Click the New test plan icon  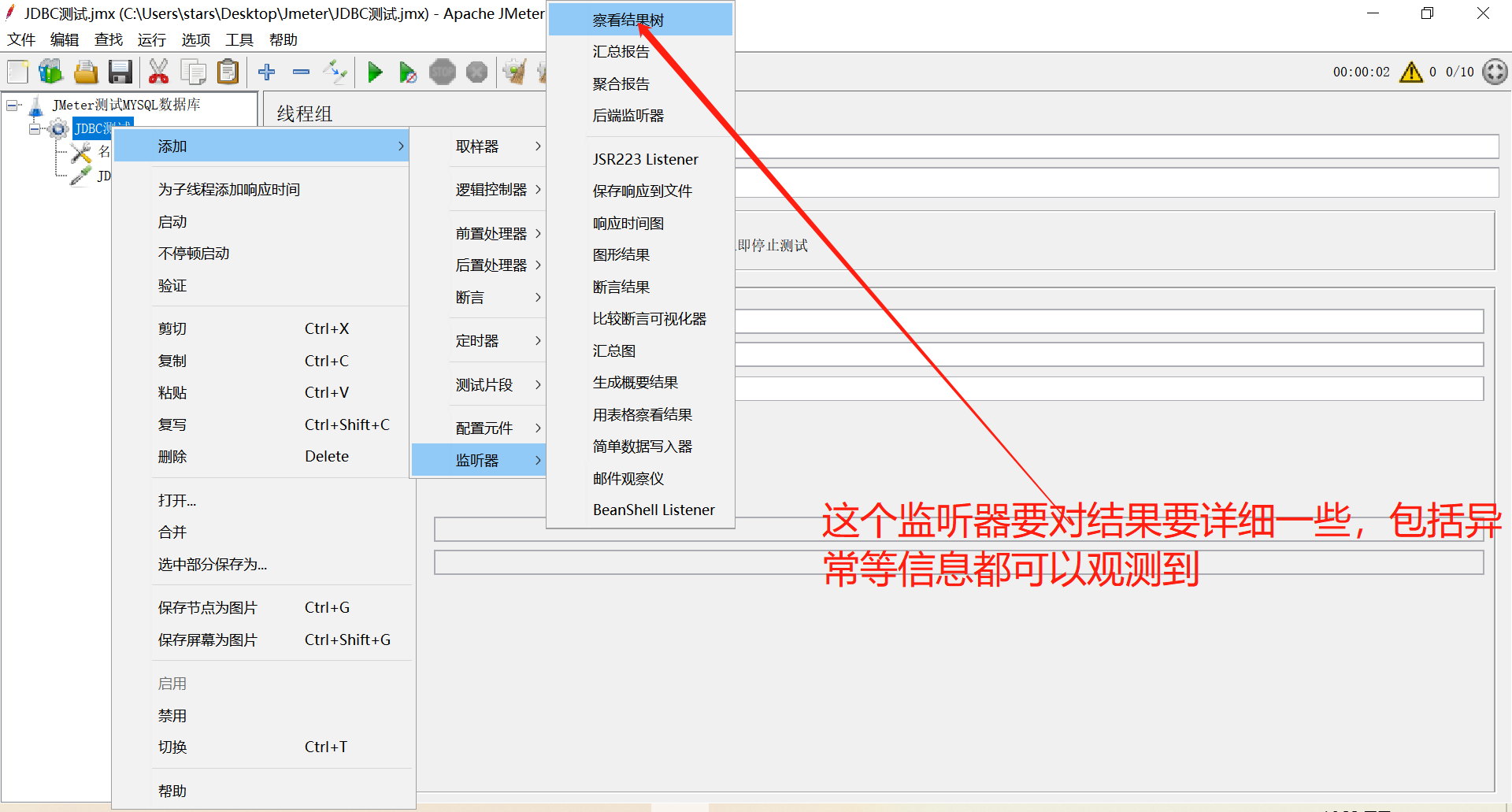pos(17,71)
